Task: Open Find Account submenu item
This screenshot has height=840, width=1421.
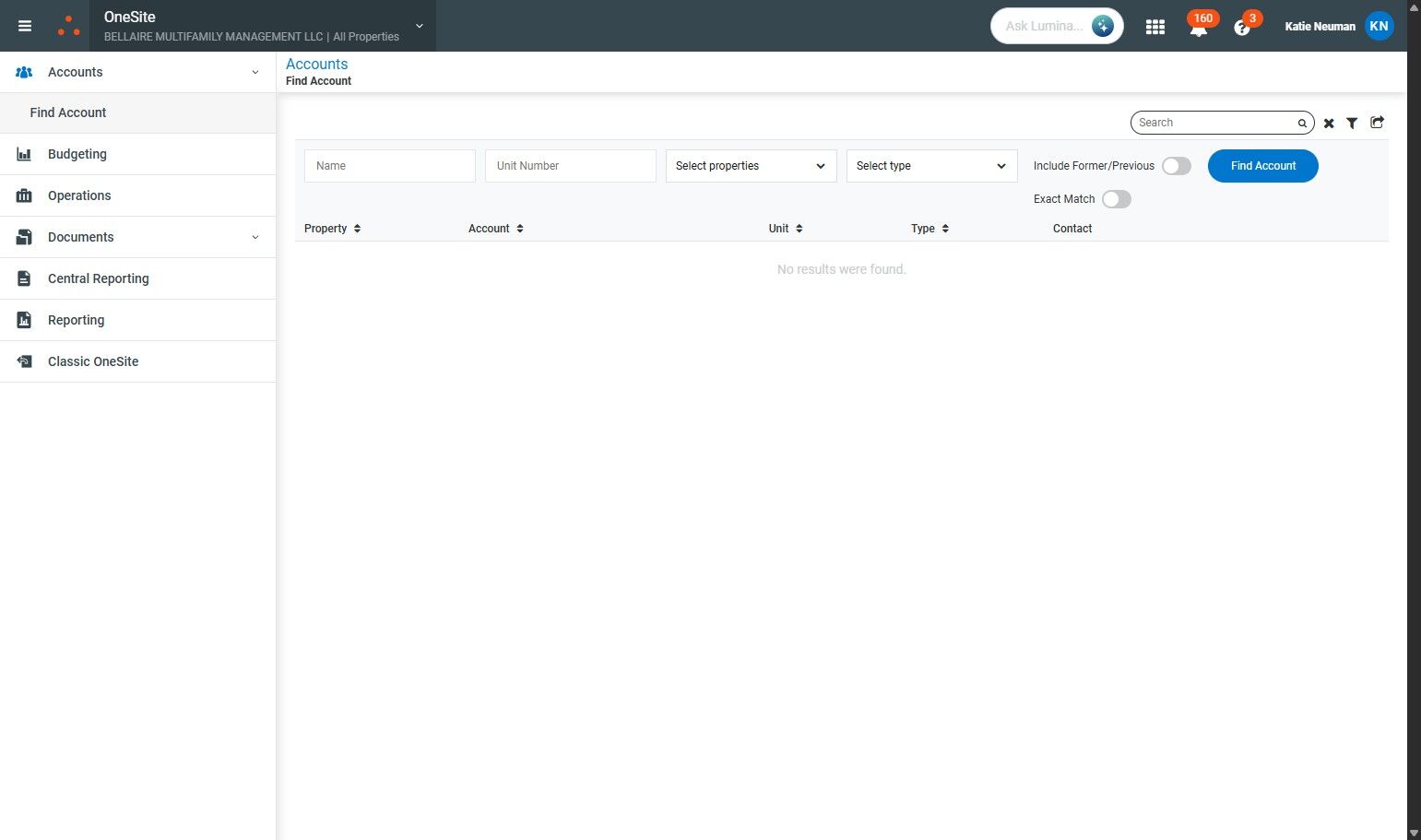Action: click(x=137, y=112)
